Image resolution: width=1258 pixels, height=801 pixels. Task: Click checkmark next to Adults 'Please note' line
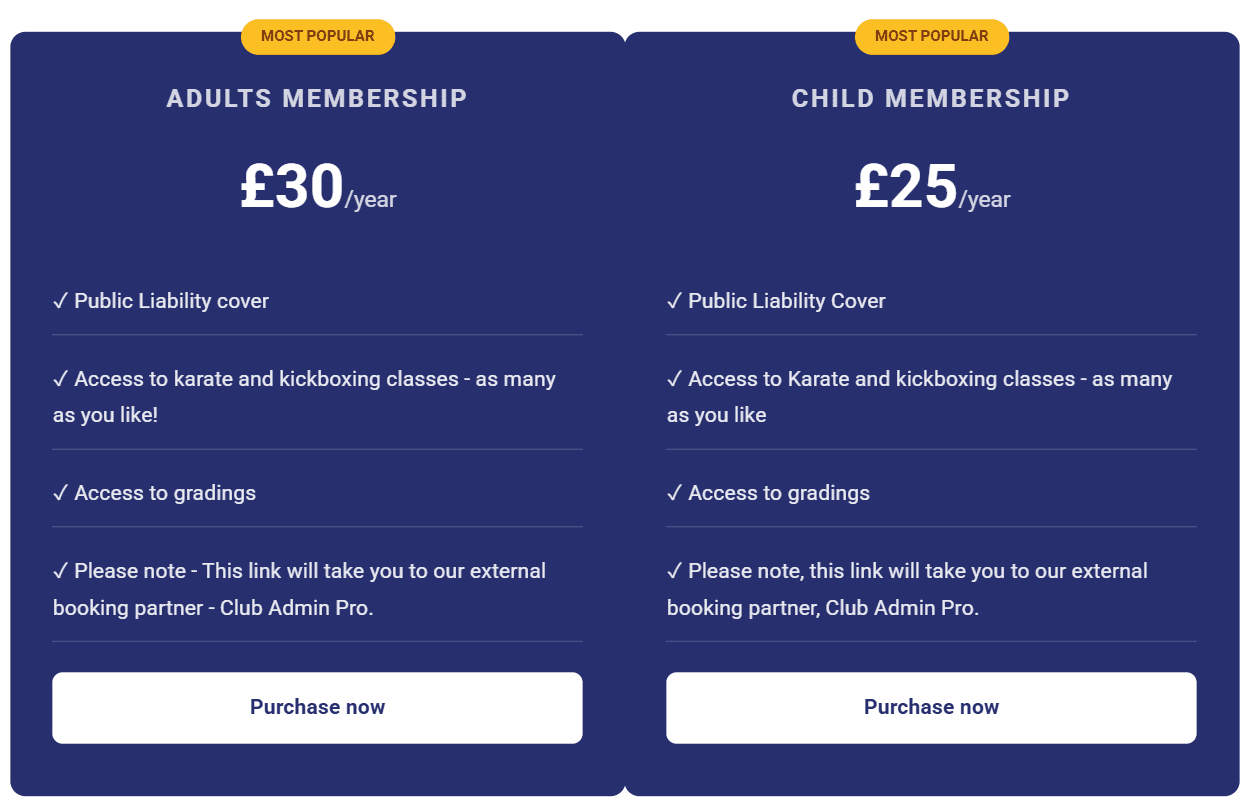click(x=61, y=570)
